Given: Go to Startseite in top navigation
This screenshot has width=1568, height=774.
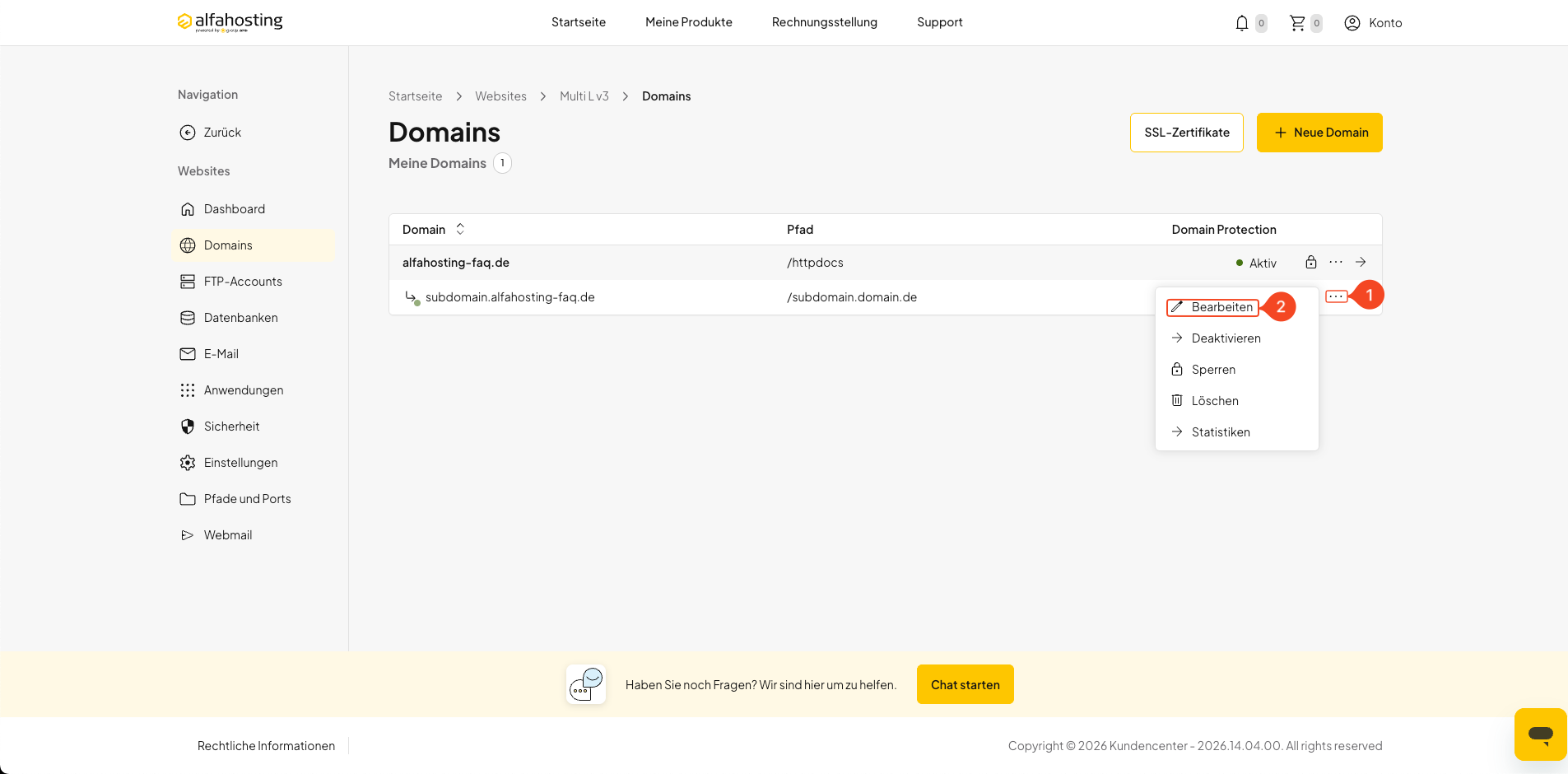Looking at the screenshot, I should click(x=579, y=22).
